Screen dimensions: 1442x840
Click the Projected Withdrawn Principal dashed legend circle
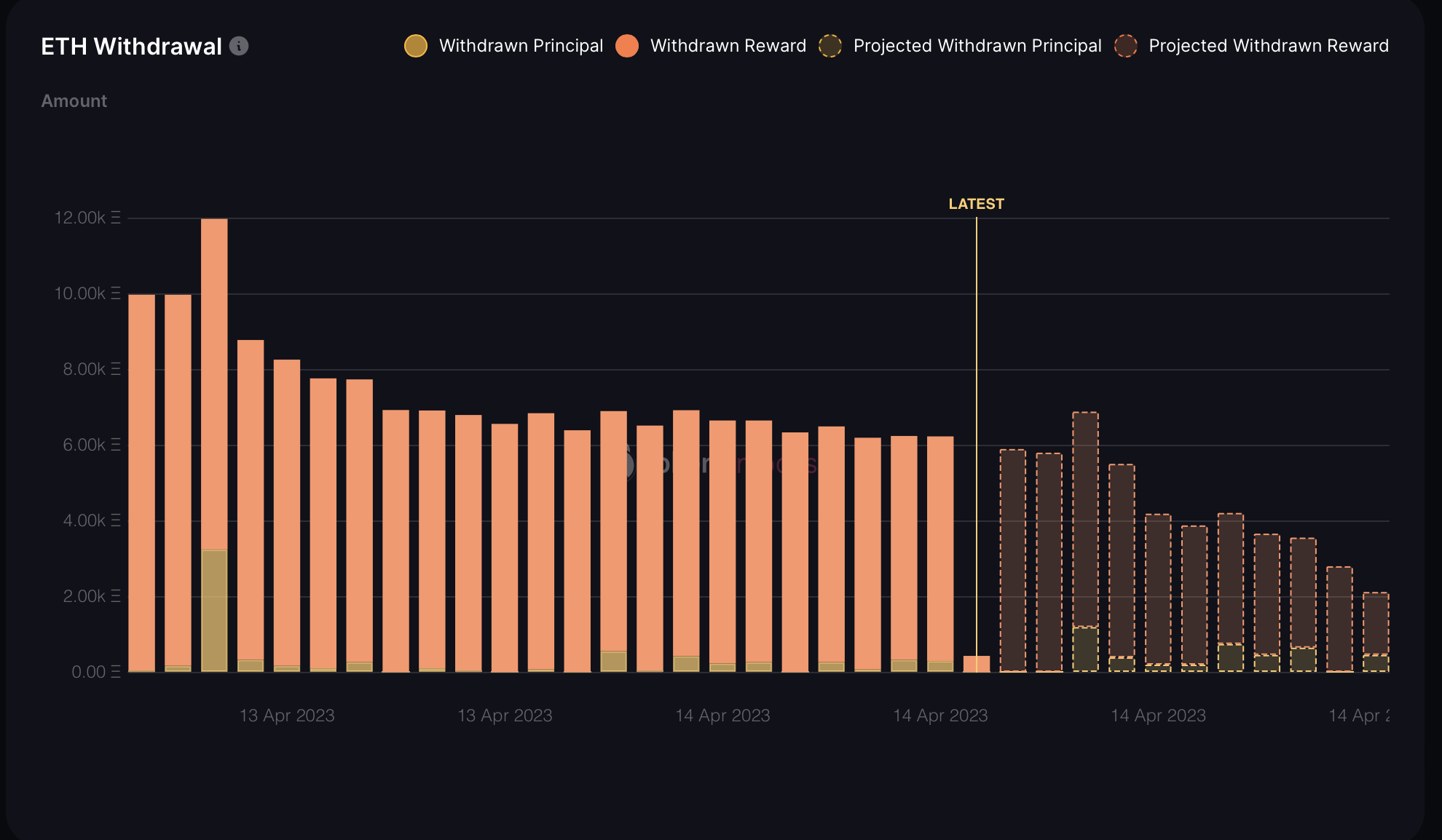[x=830, y=45]
